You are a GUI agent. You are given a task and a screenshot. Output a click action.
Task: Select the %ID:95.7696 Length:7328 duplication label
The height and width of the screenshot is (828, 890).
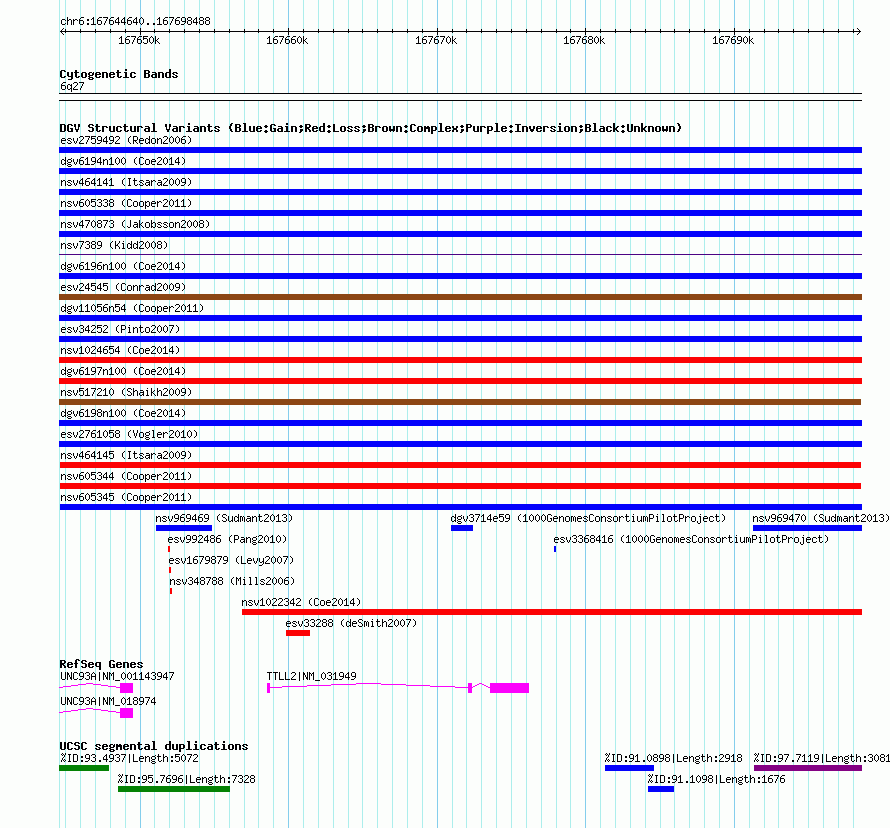click(x=187, y=779)
